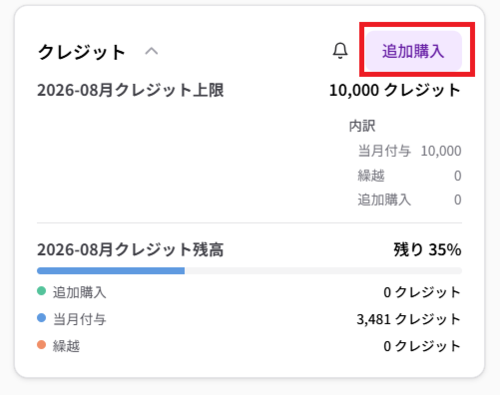This screenshot has height=395, width=500.
Task: Click the 繰越 0 breakdown row
Action: point(410,176)
